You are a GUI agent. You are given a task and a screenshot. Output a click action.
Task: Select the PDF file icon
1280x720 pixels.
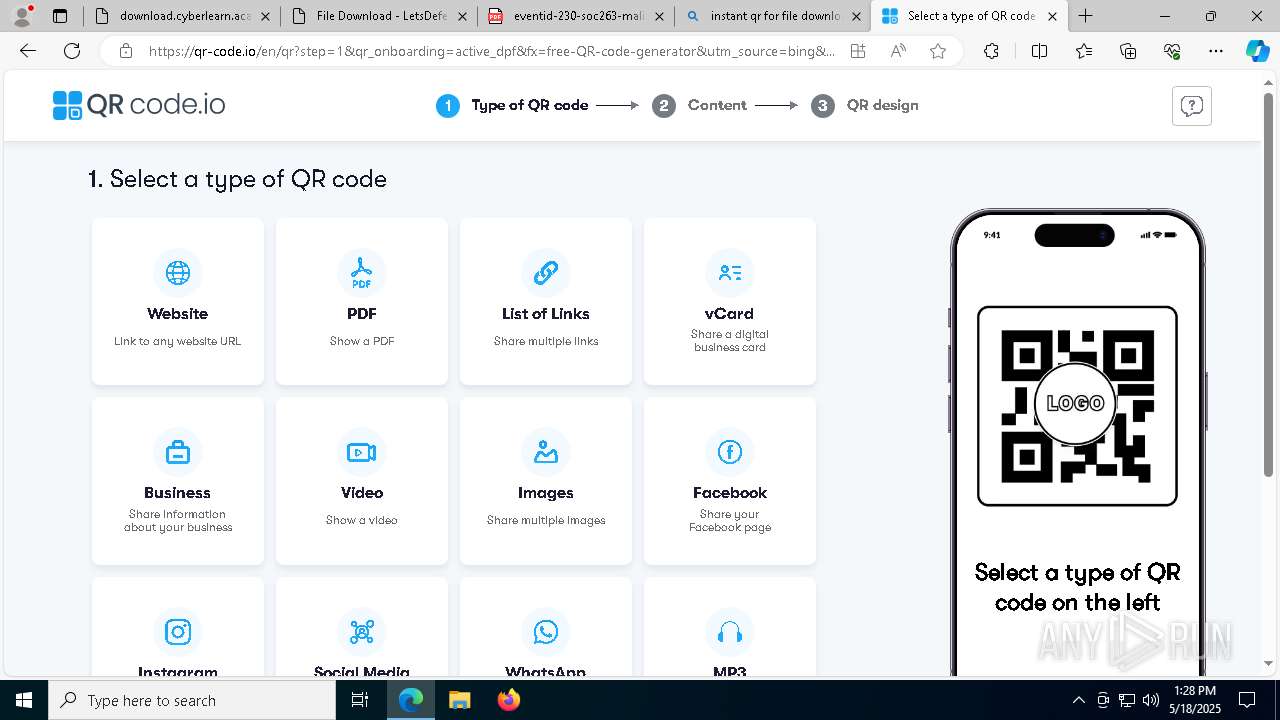click(362, 273)
